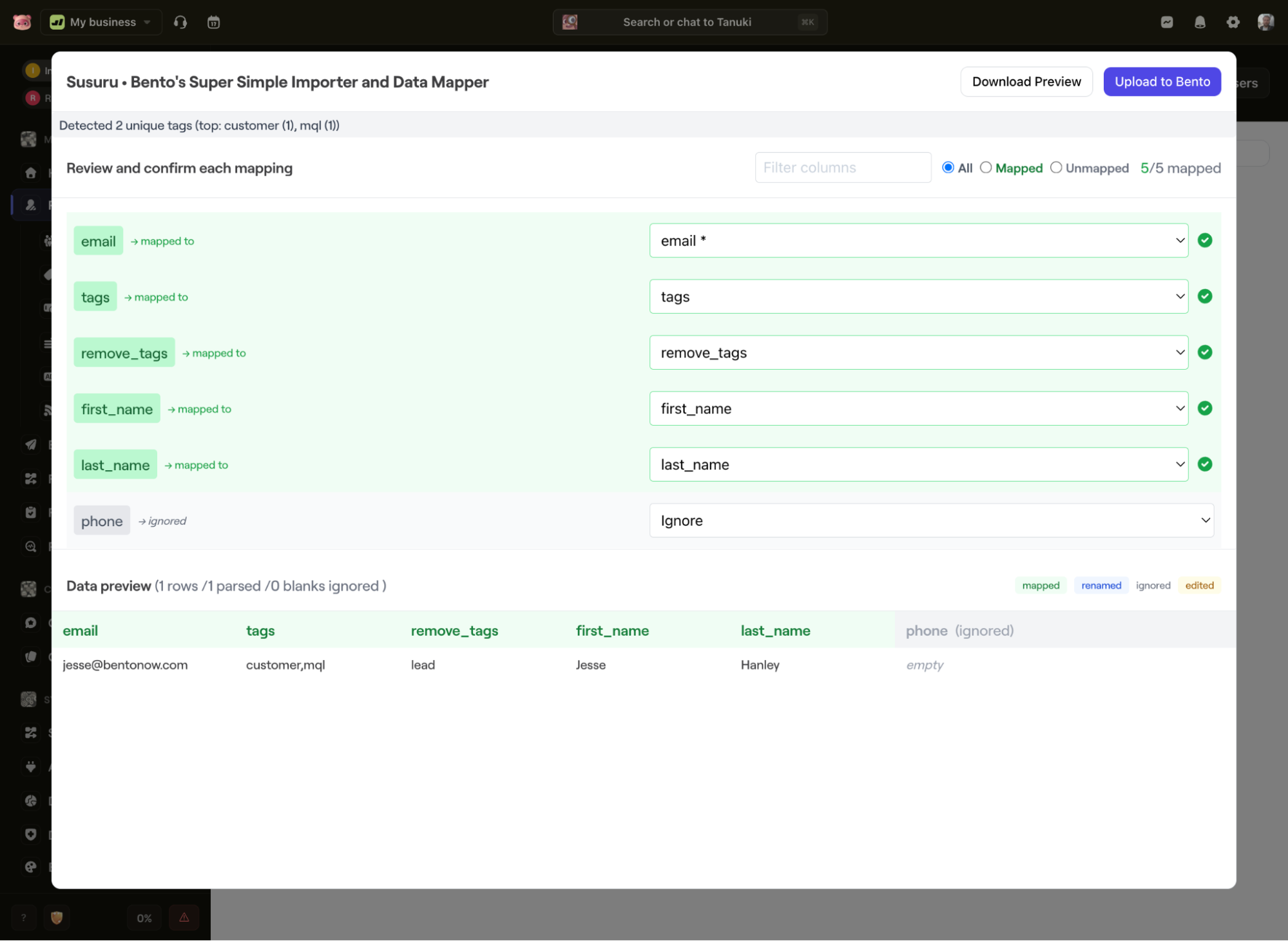Select the All filter radio button
1288x941 pixels.
click(x=948, y=167)
